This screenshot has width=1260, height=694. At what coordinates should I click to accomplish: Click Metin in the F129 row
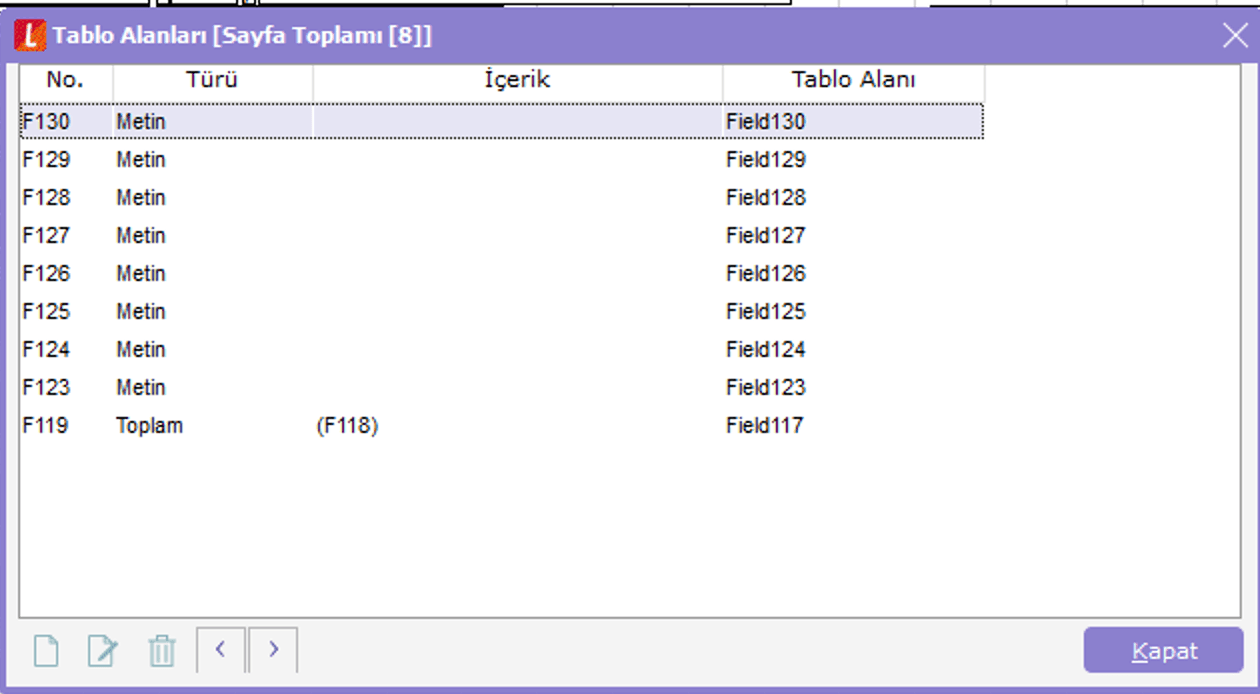pos(141,159)
